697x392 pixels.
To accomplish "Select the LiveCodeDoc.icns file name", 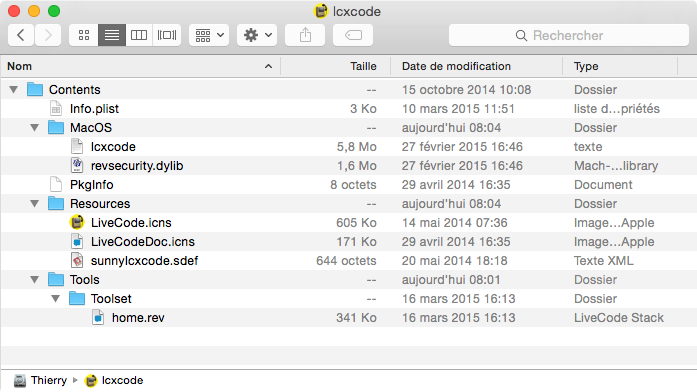I will [143, 242].
